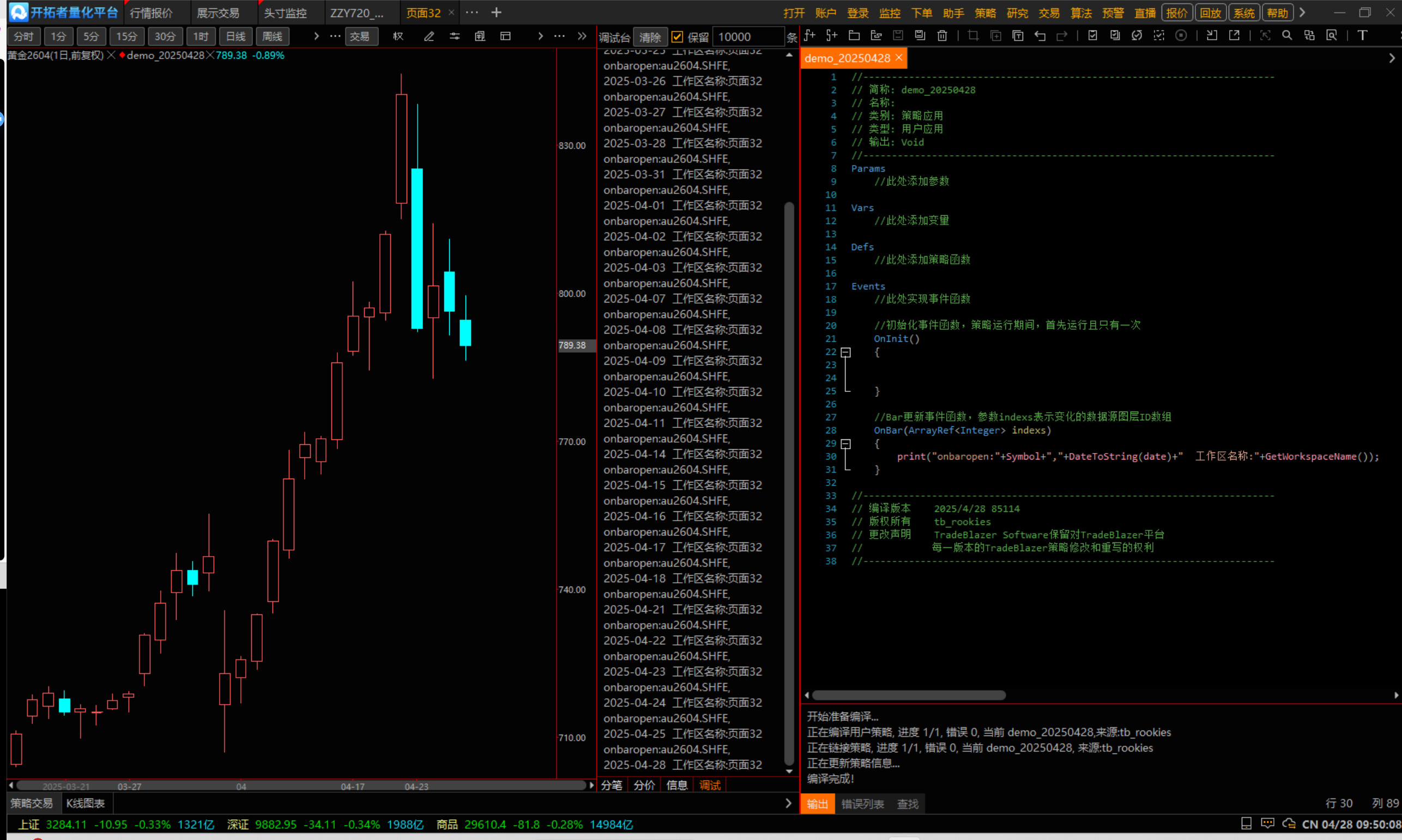Click the dashed-box check icon

pos(1159,35)
